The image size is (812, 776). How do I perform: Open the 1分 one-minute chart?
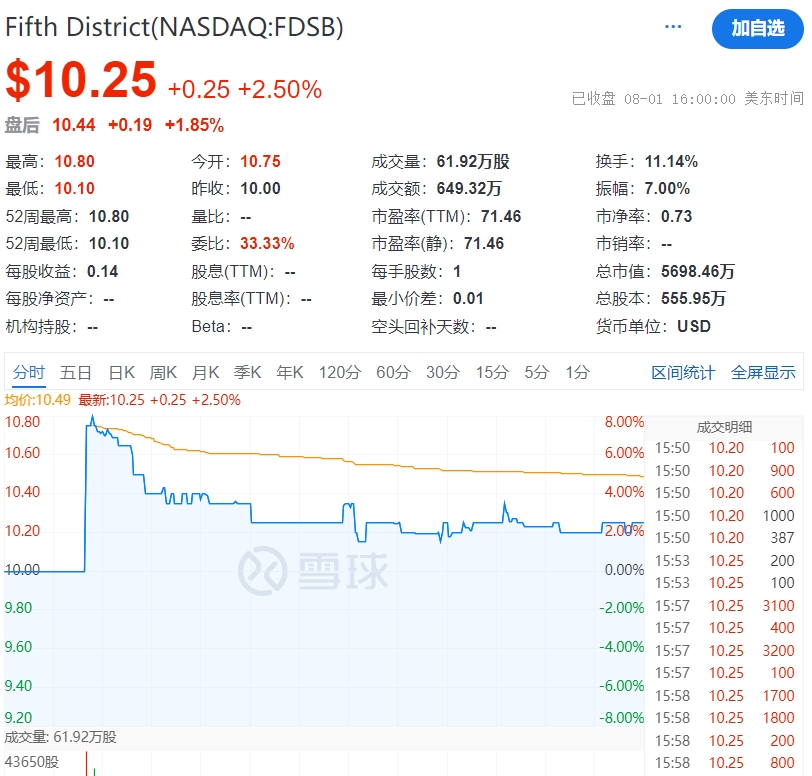[x=577, y=371]
